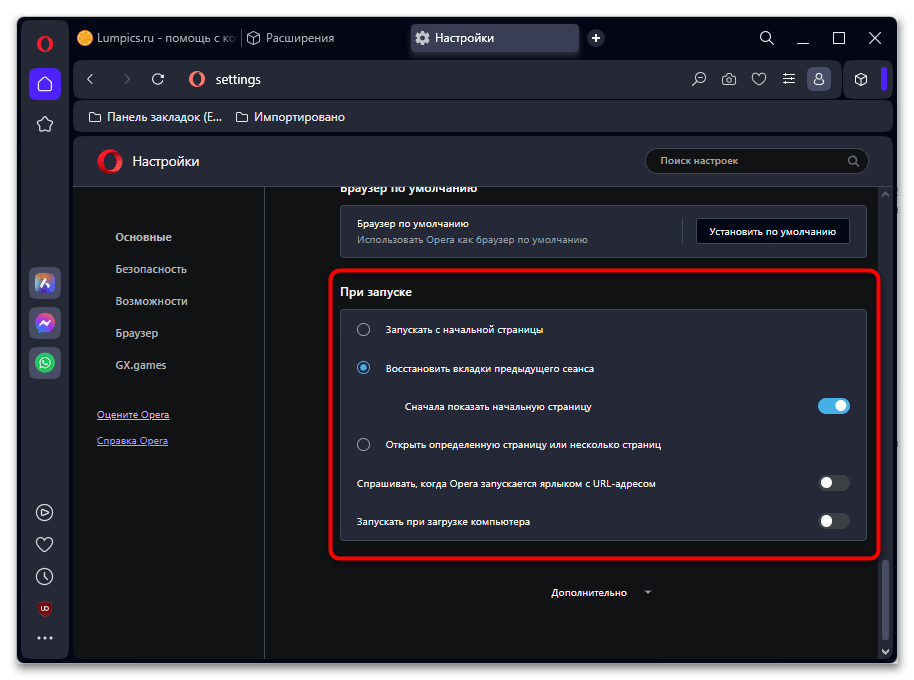Click the address bar showing 'settings'
This screenshot has width=914, height=680.
click(238, 79)
